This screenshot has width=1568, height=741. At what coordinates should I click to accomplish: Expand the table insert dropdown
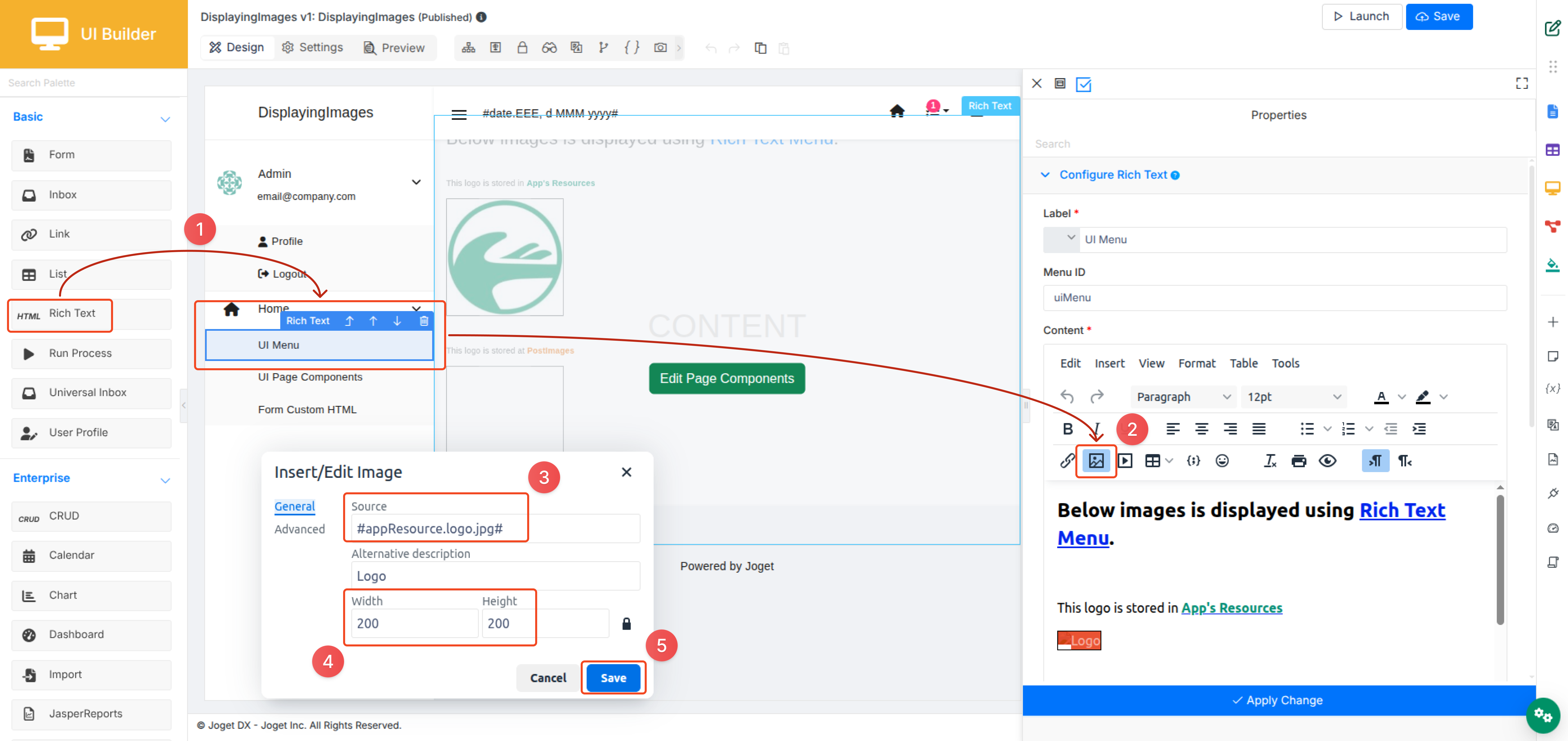pos(1169,461)
